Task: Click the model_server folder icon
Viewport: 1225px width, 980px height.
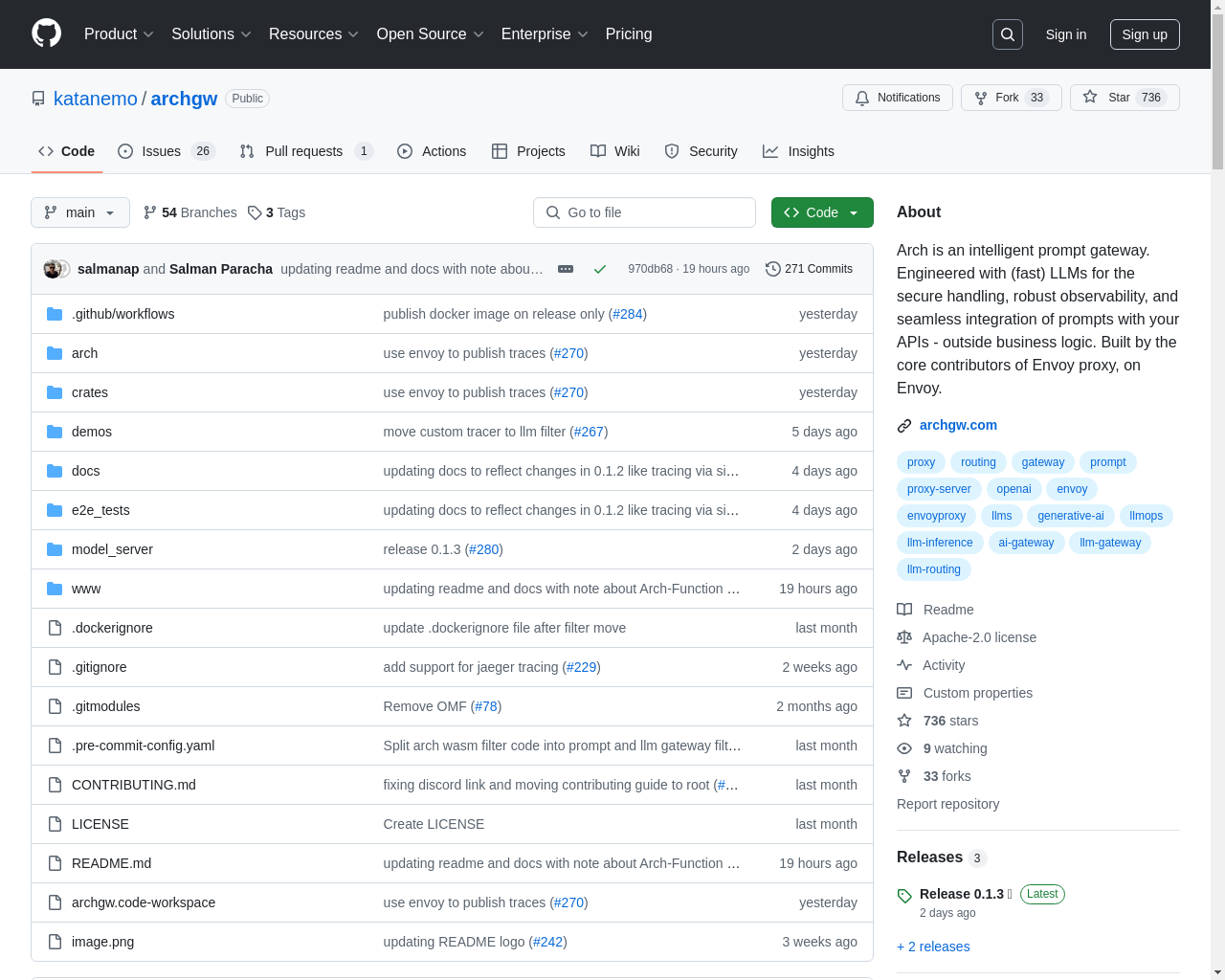Action: (55, 549)
